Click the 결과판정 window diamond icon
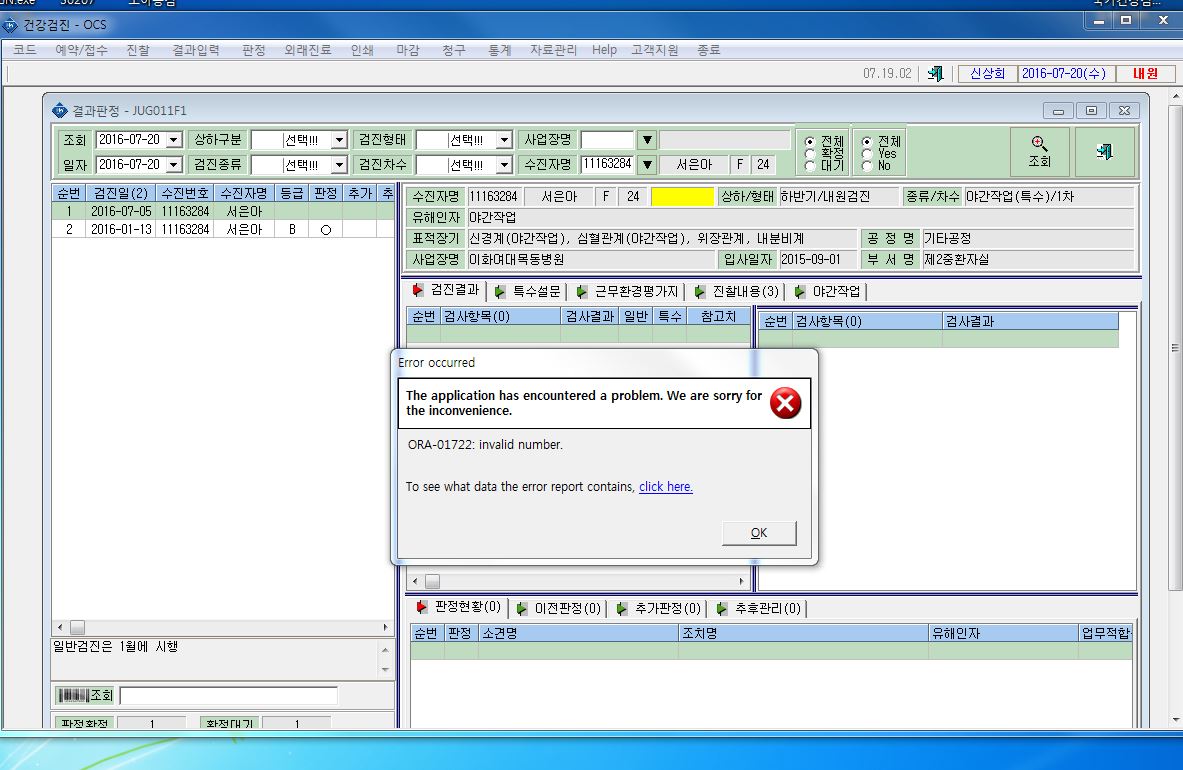The width and height of the screenshot is (1183, 770). click(60, 111)
